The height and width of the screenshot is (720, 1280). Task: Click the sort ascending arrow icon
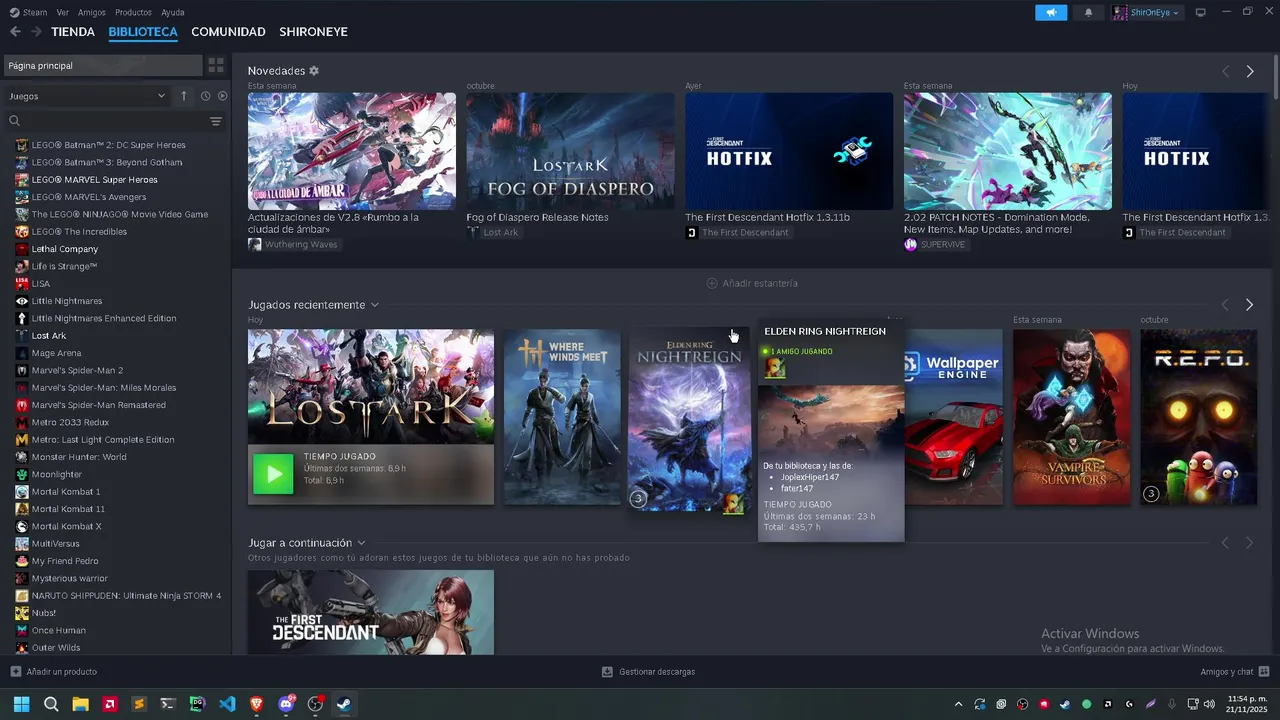pos(184,96)
